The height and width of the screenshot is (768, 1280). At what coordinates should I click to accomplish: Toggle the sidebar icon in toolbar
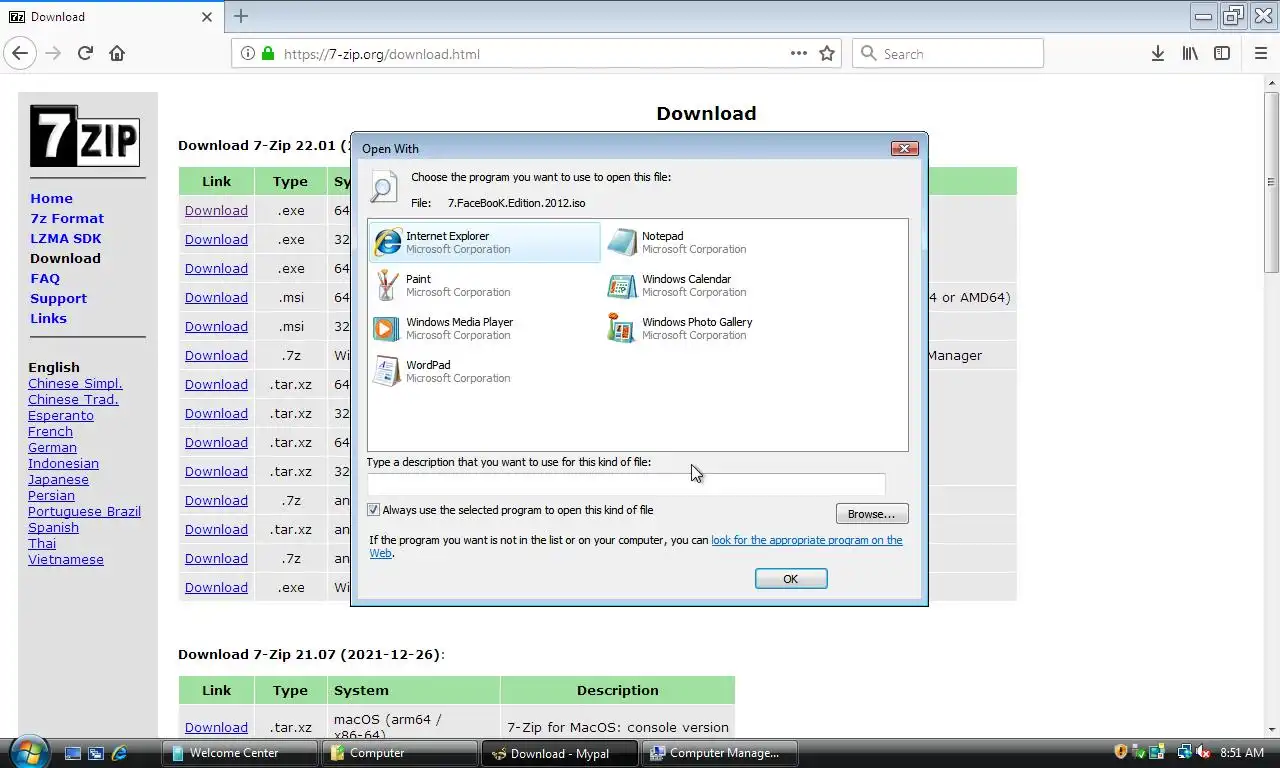[x=1222, y=54]
